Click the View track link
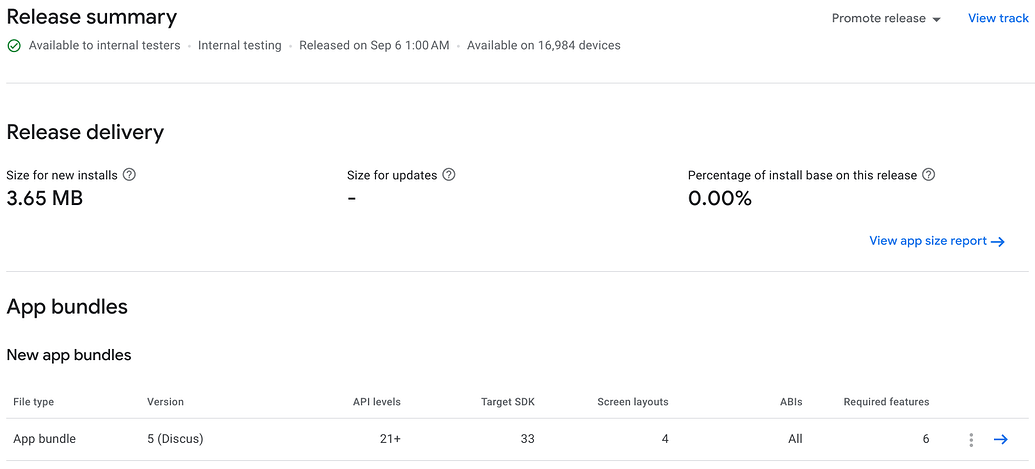 (998, 18)
